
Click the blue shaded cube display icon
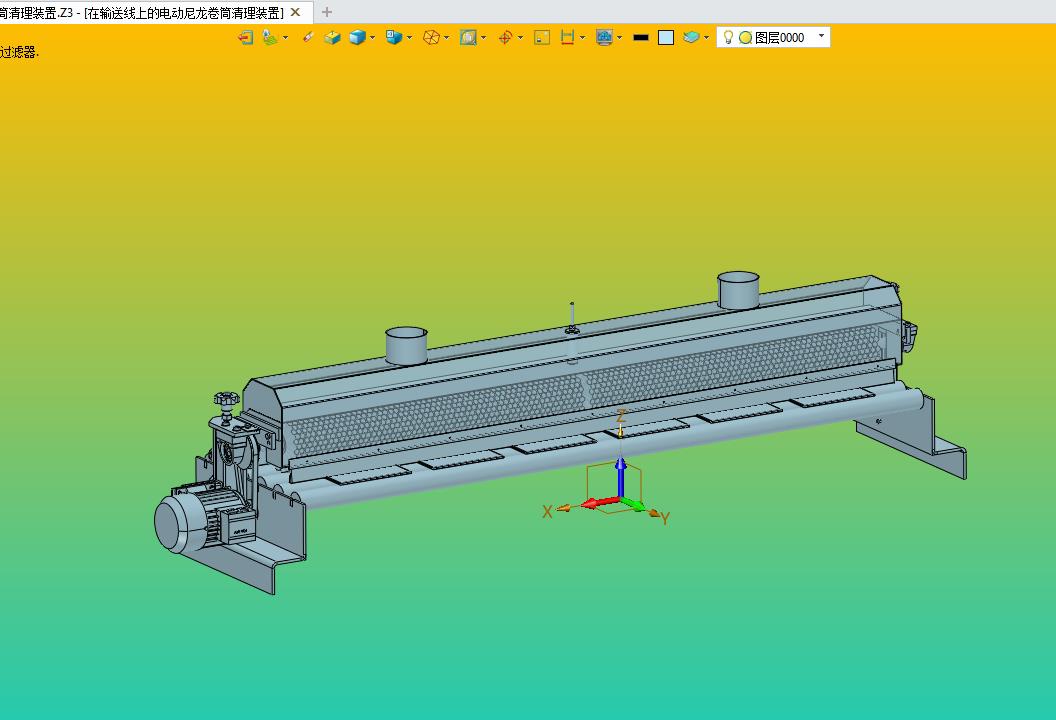click(x=357, y=38)
